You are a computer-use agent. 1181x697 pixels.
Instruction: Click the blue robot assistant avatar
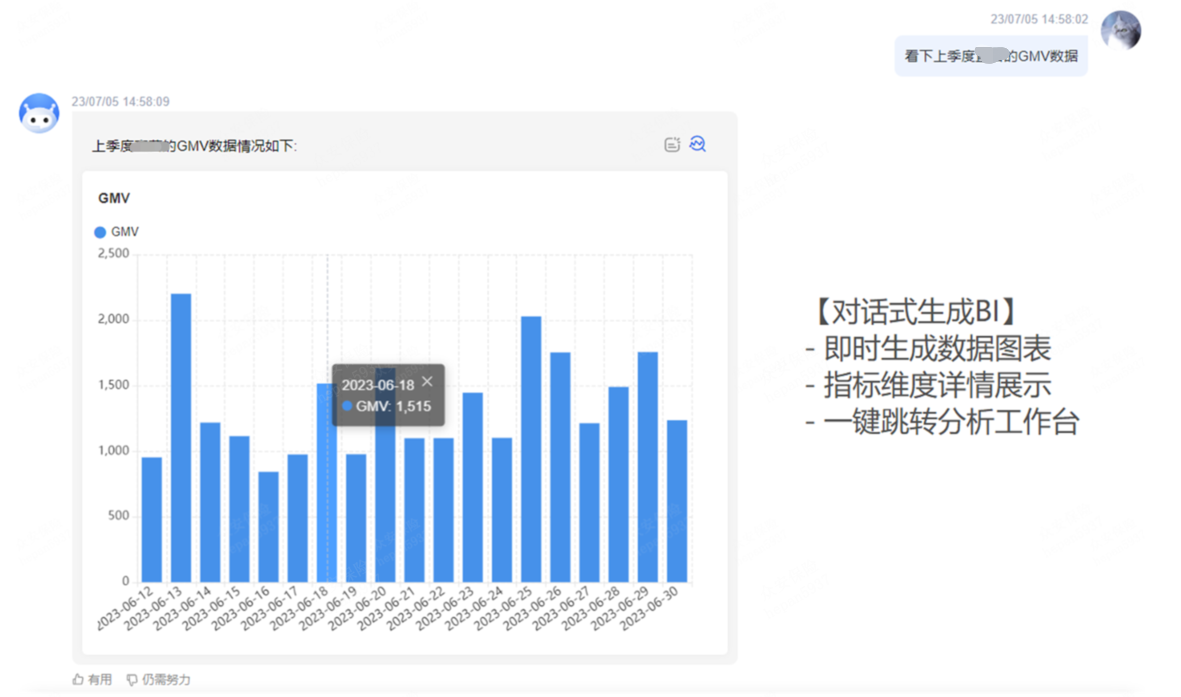39,113
